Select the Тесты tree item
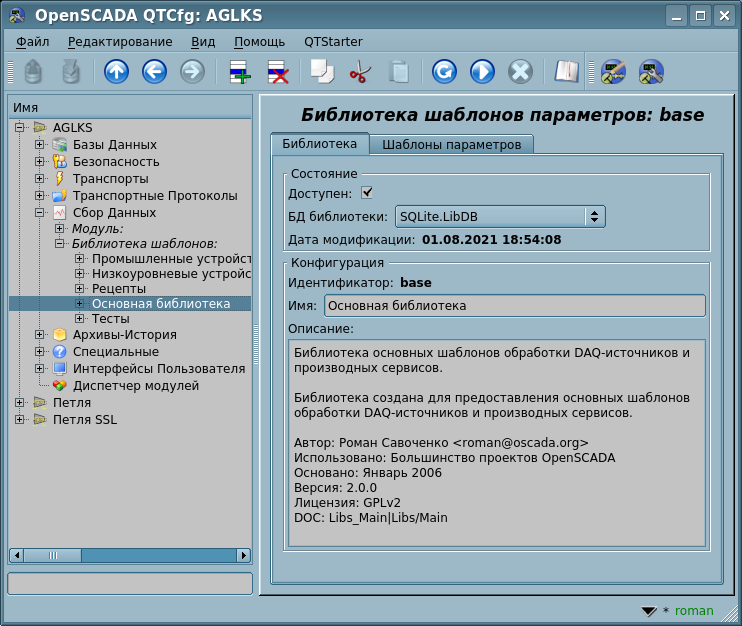The height and width of the screenshot is (626, 742). point(110,319)
